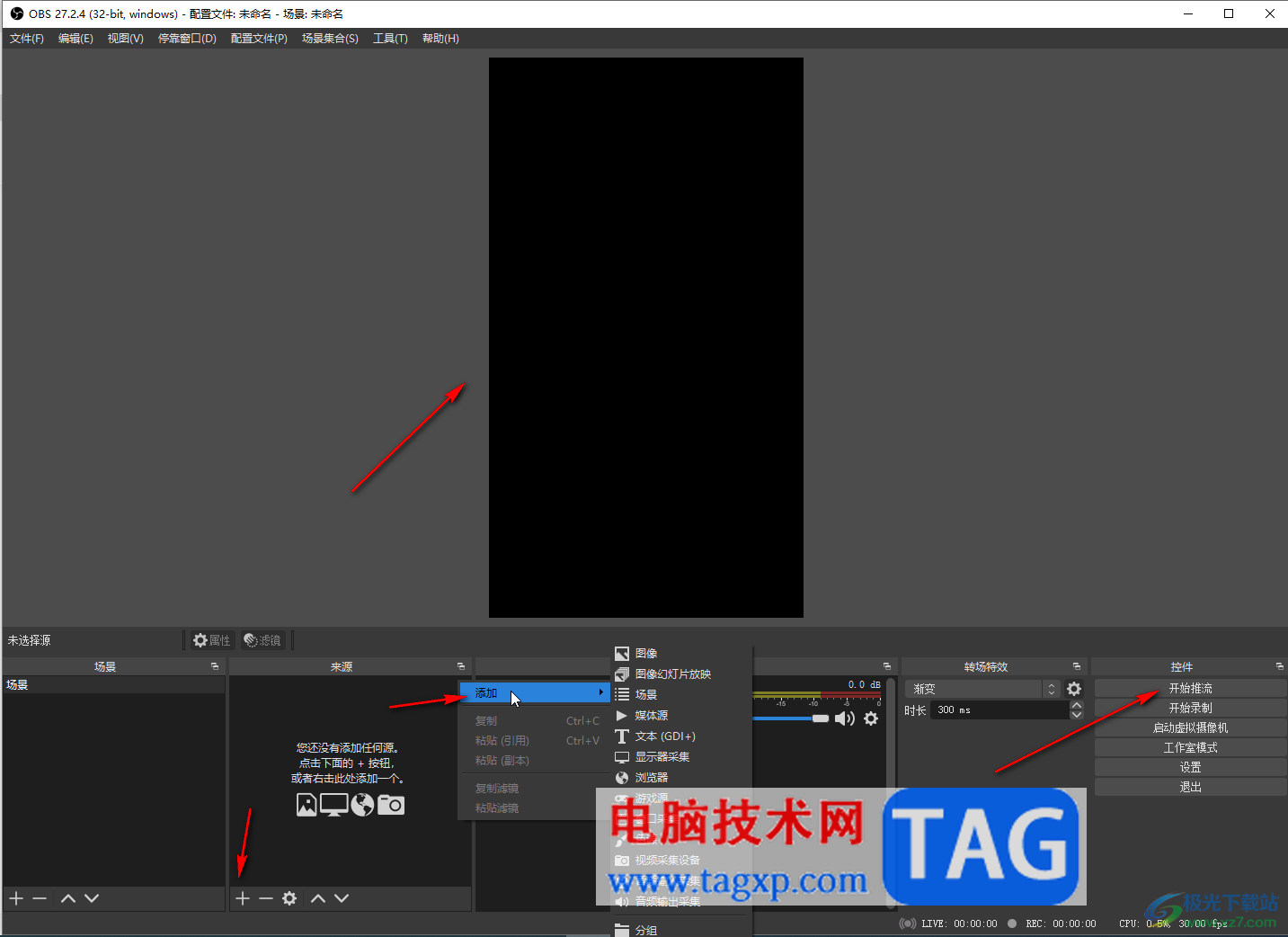Remove source with the minus icon
Viewport: 1288px width, 937px height.
[266, 898]
